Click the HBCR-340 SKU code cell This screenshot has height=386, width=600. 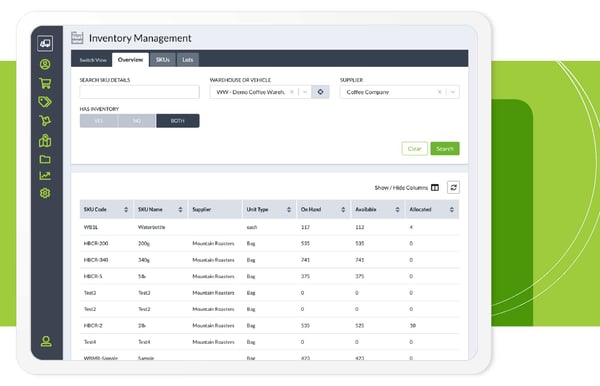click(x=96, y=260)
